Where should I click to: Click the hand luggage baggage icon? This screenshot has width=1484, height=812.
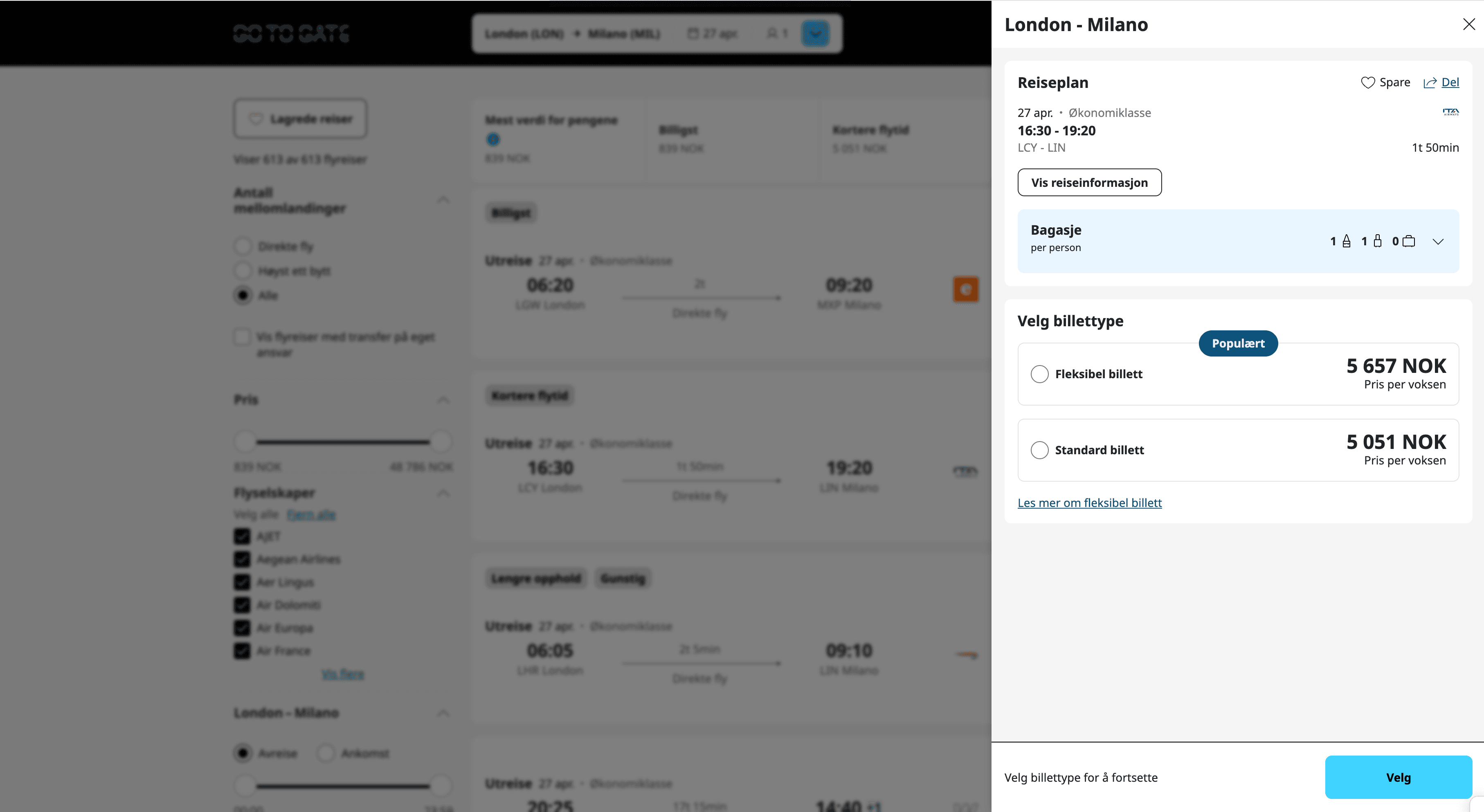coord(1377,241)
